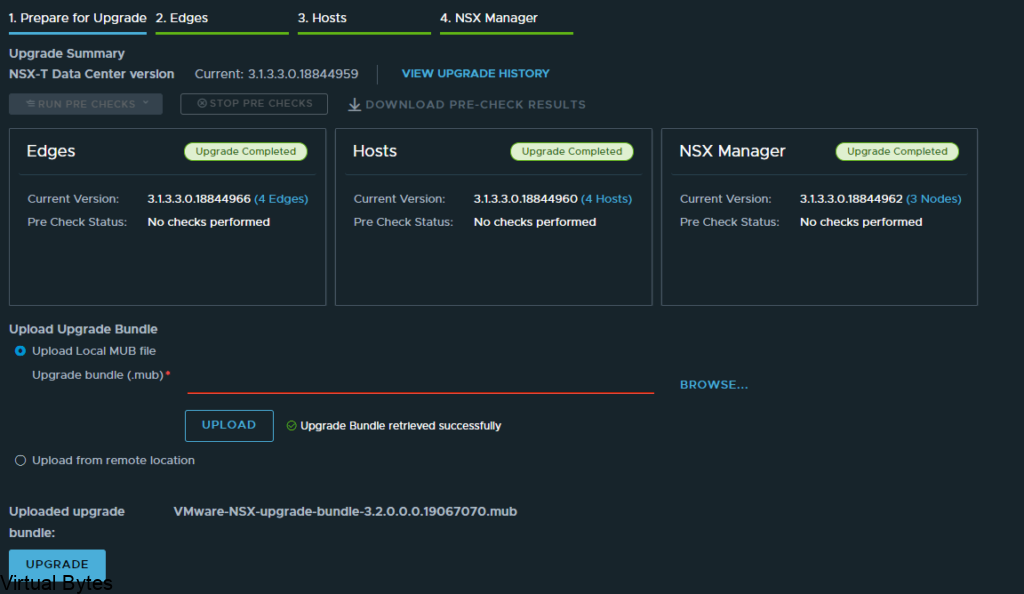Viewport: 1024px width, 594px height.
Task: Click the Hosts card title
Action: coord(375,151)
